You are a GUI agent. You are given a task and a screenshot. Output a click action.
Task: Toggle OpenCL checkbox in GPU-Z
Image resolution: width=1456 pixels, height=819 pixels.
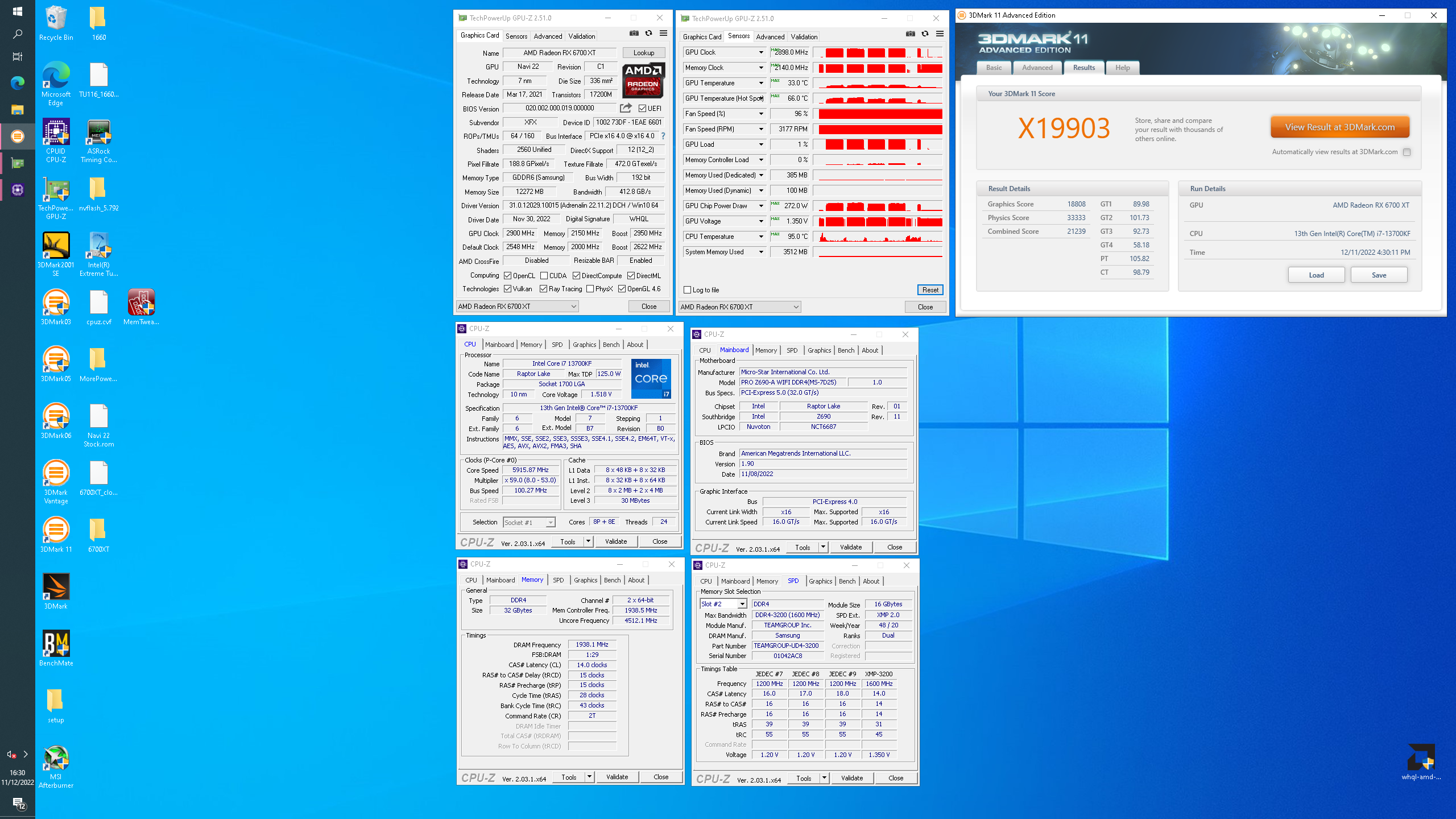pyautogui.click(x=507, y=275)
